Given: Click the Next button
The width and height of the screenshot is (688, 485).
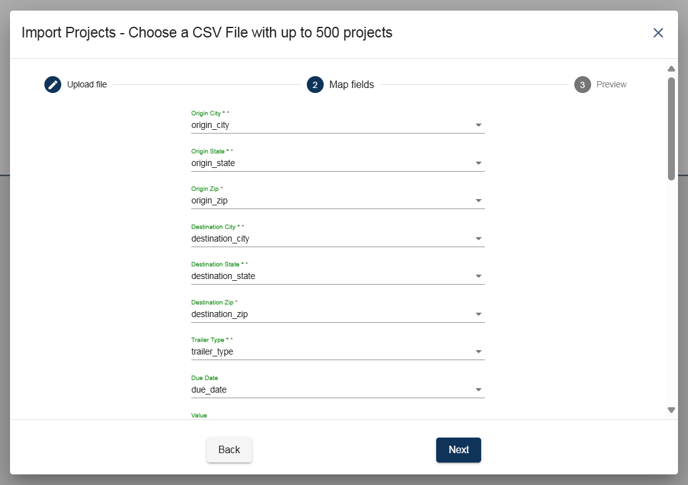Looking at the screenshot, I should coord(459,450).
